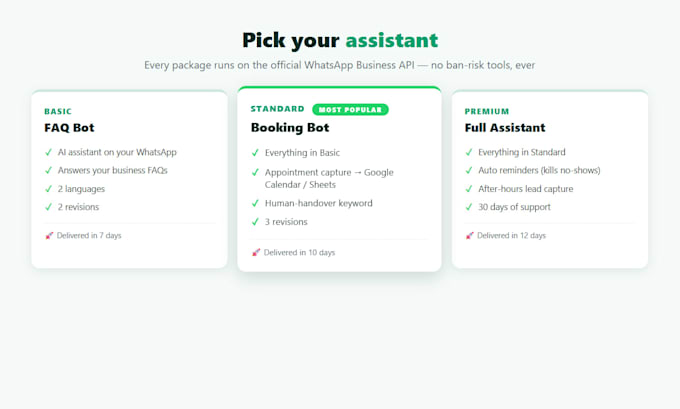Viewport: 680px width, 409px height.
Task: Click checkmark beside Human-handover keyword
Action: point(255,203)
